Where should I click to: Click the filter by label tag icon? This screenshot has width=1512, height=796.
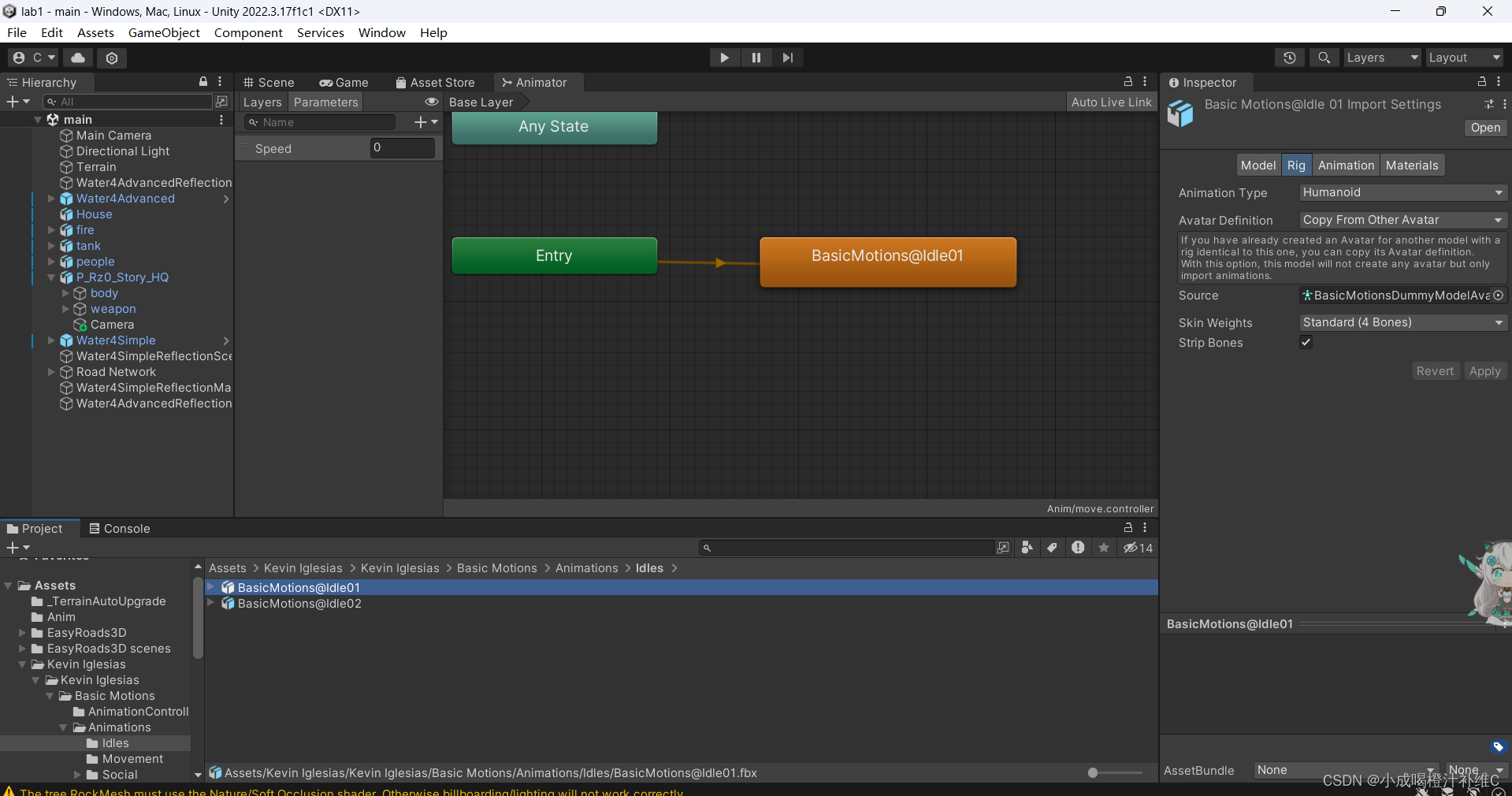(1053, 548)
